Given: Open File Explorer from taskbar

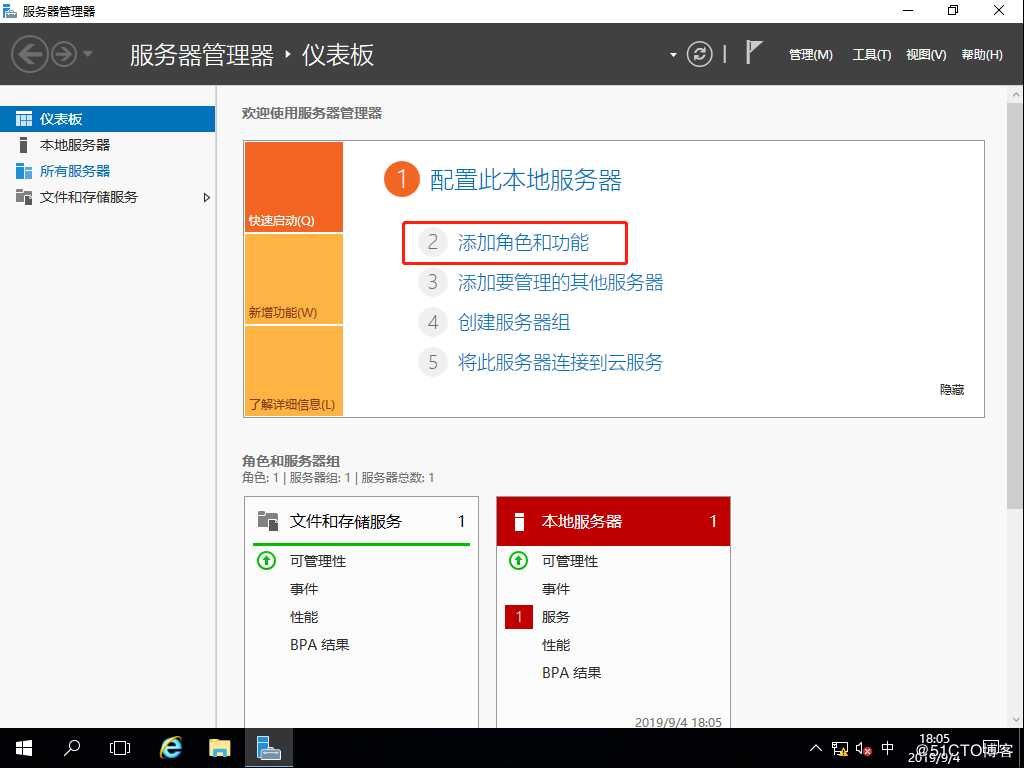Looking at the screenshot, I should (219, 748).
